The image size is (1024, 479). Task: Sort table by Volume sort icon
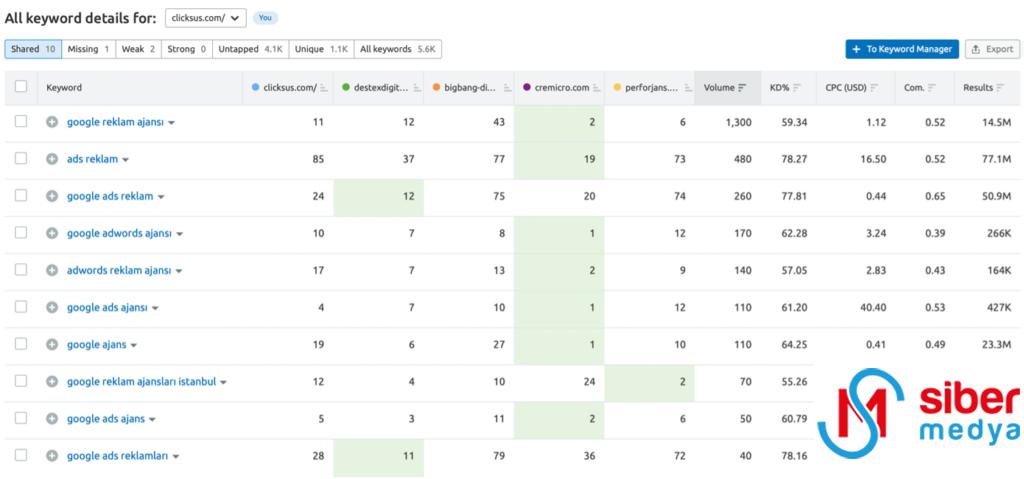(742, 88)
